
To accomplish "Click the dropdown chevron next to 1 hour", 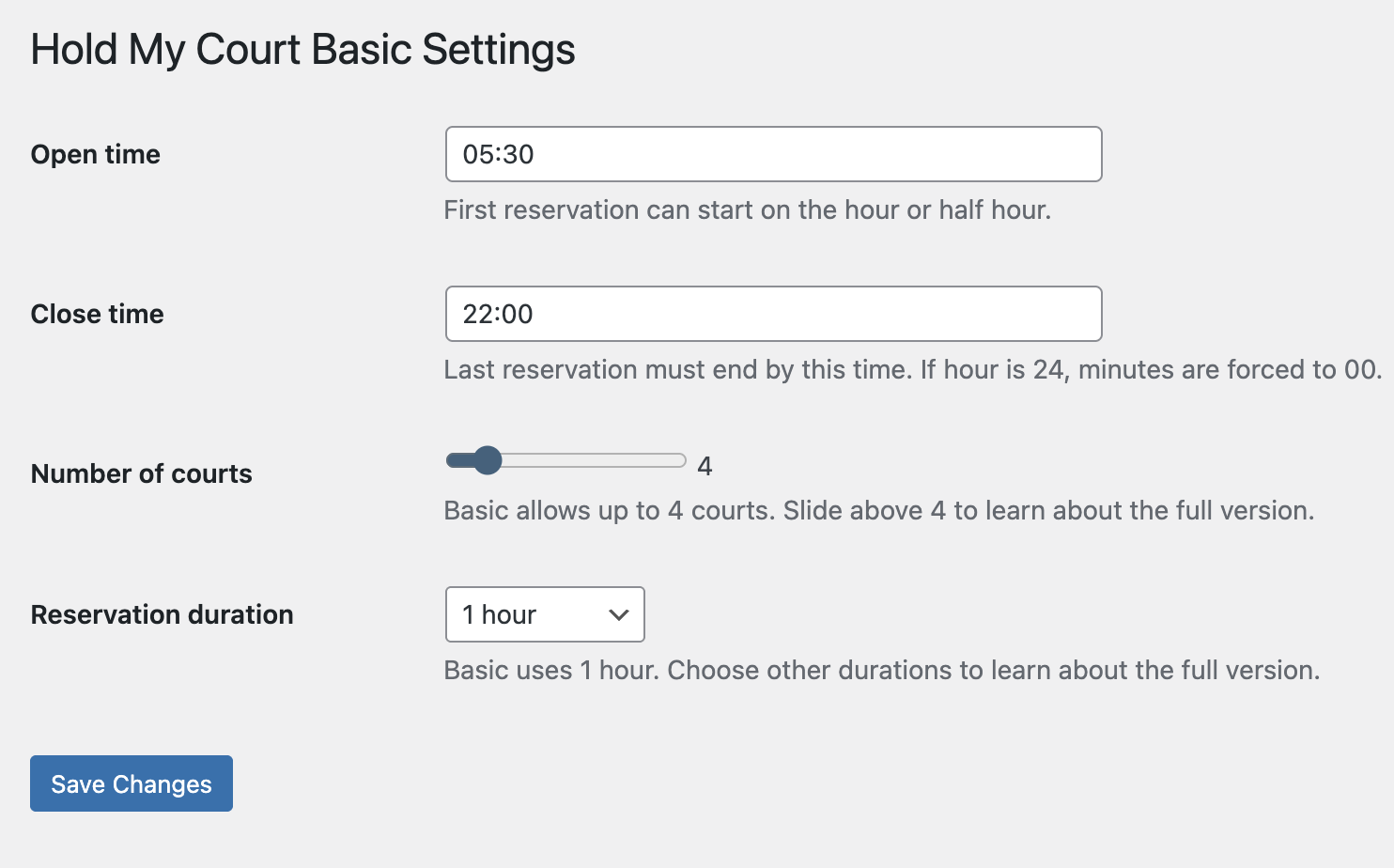I will click(617, 614).
